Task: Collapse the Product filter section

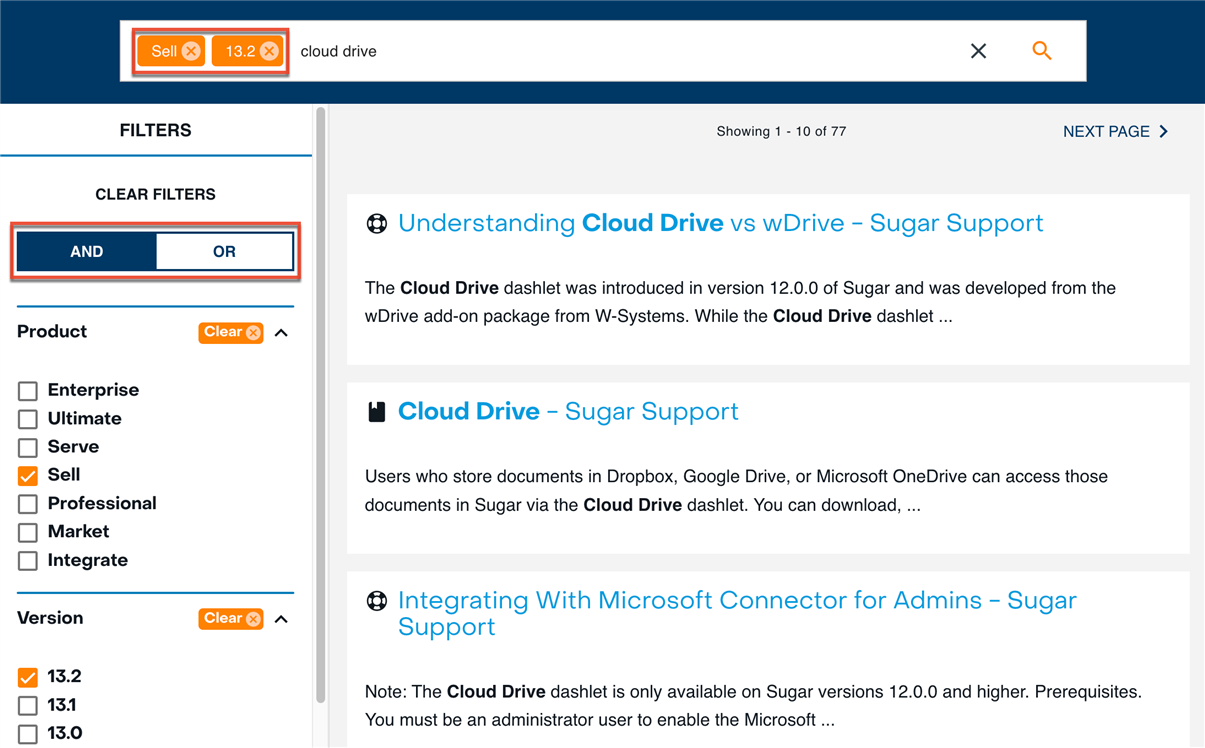Action: pos(282,333)
